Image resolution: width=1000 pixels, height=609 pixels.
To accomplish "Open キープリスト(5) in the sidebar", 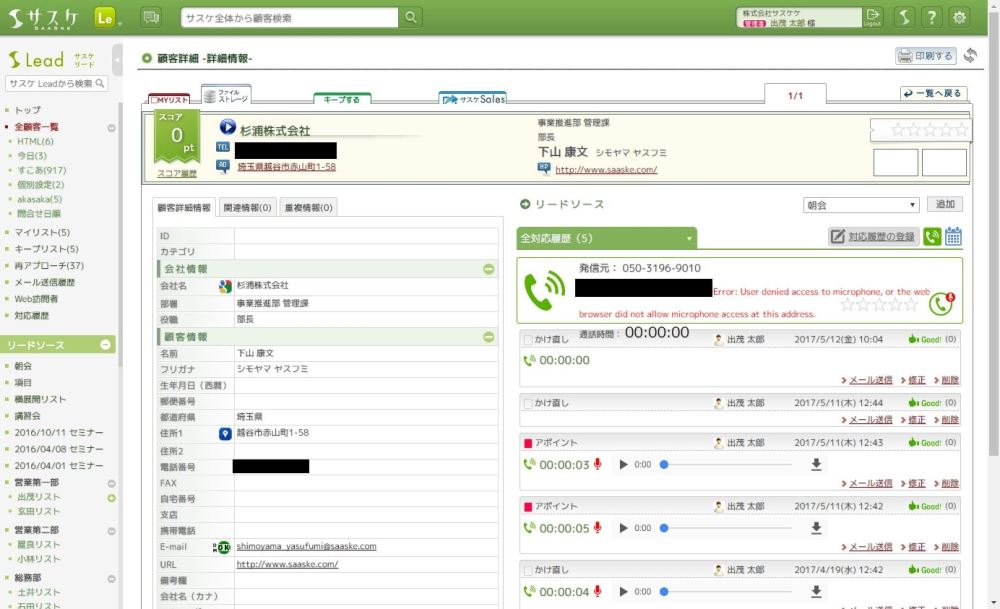I will point(46,249).
